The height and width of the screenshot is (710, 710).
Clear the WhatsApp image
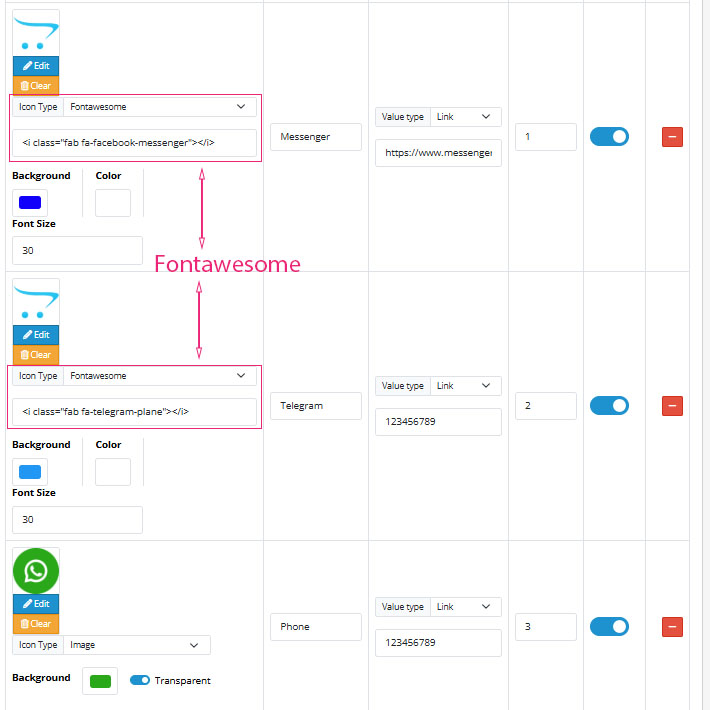point(36,623)
